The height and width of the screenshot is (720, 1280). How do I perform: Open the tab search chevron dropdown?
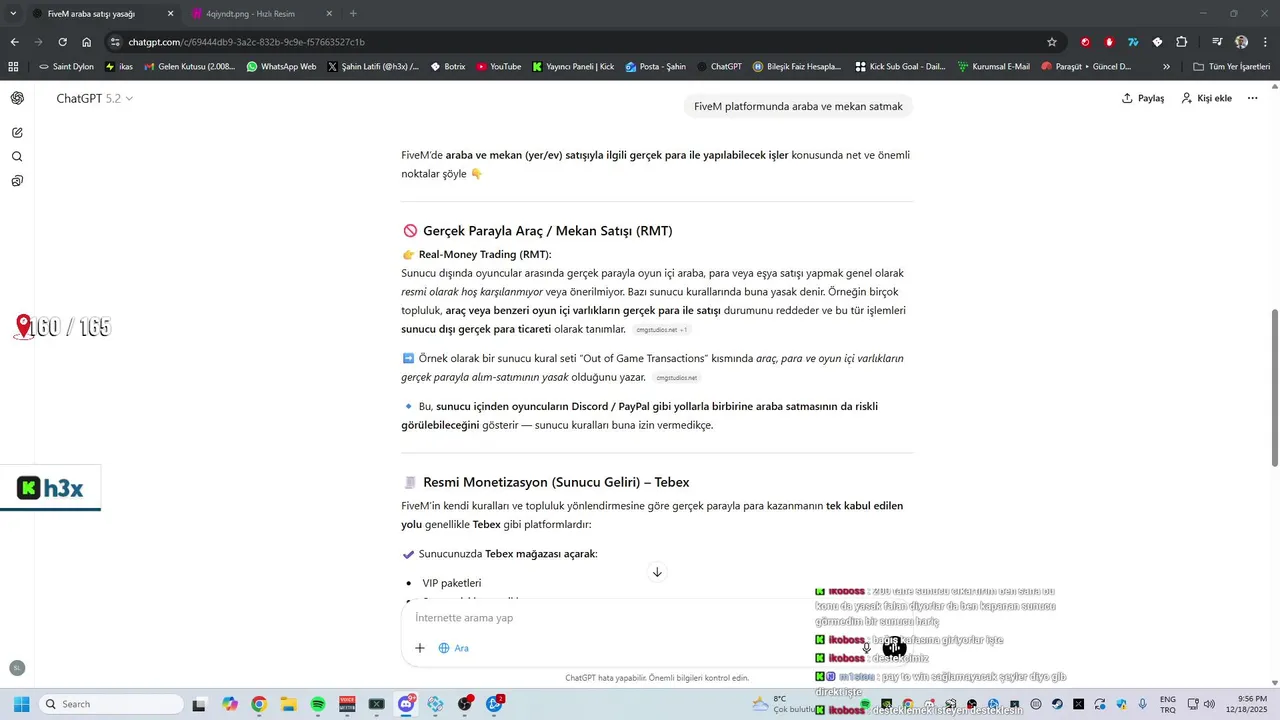tap(13, 13)
